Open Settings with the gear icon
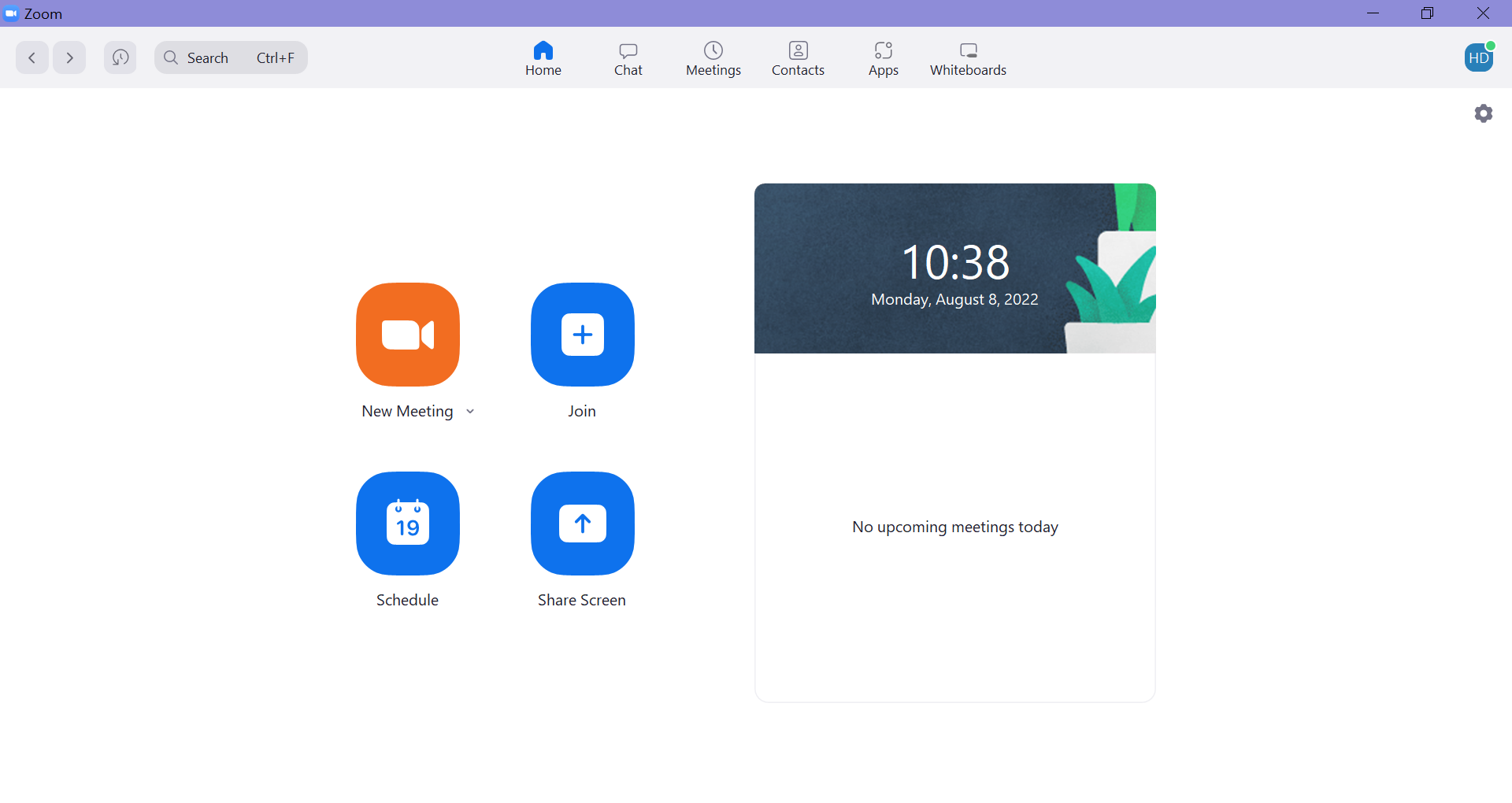This screenshot has width=1512, height=803. 1484,113
